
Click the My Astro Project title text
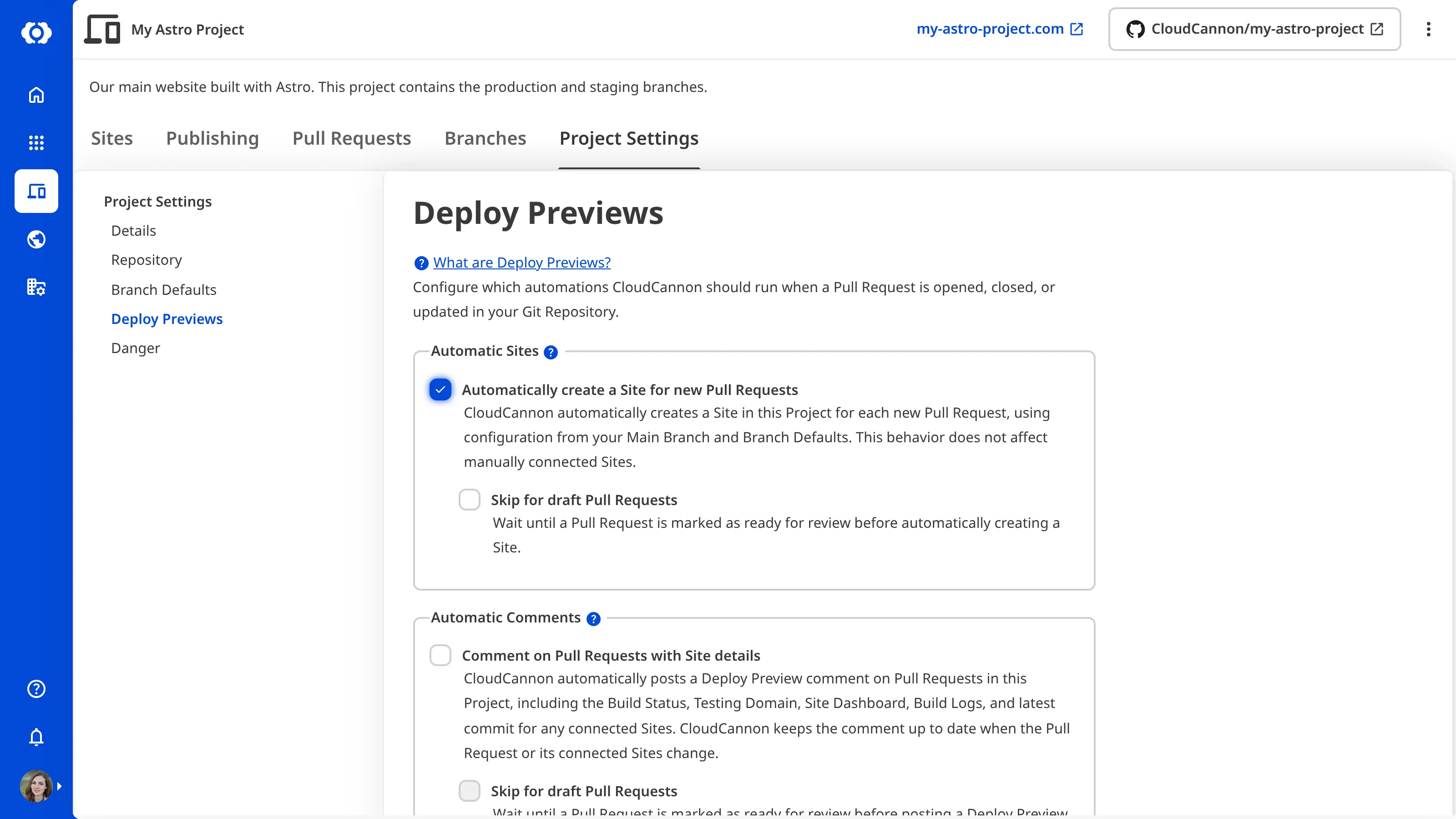click(x=187, y=30)
